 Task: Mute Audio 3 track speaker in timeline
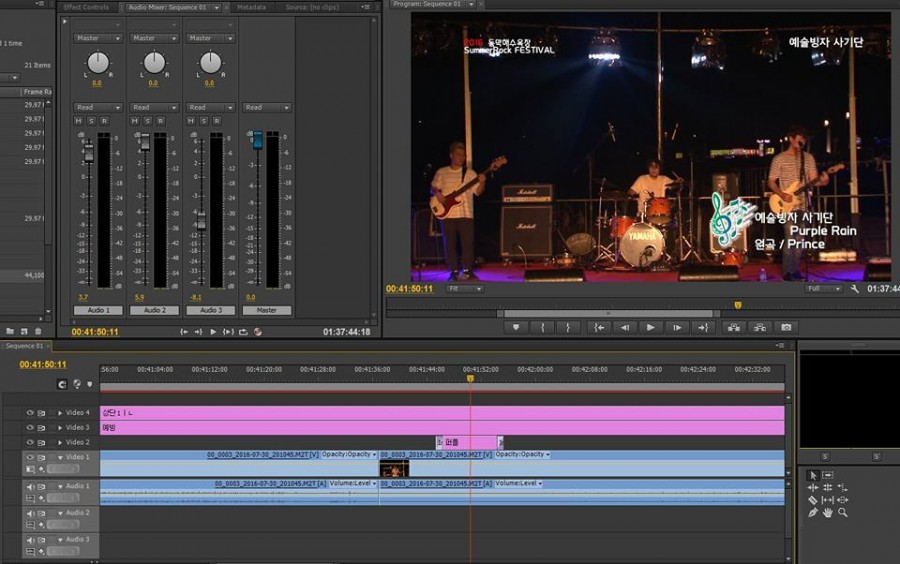(30, 540)
